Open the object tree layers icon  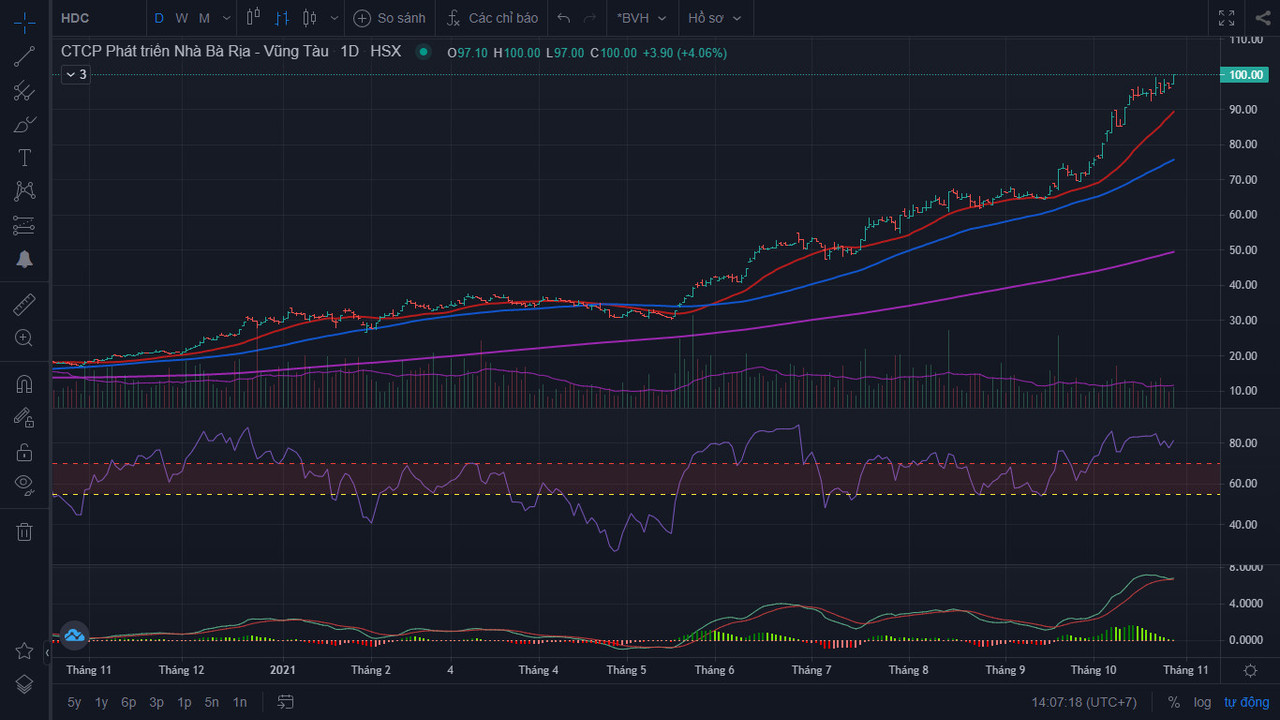(24, 684)
